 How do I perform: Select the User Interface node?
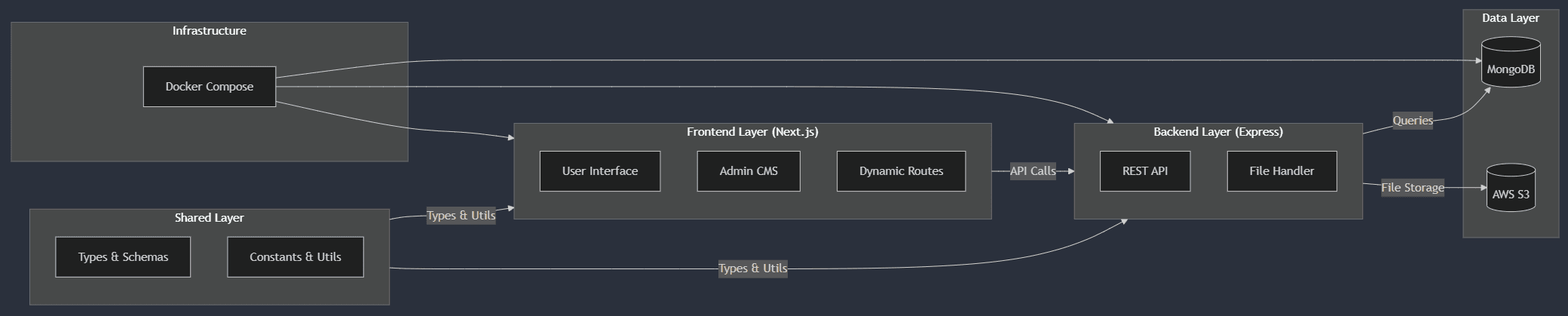(x=599, y=171)
